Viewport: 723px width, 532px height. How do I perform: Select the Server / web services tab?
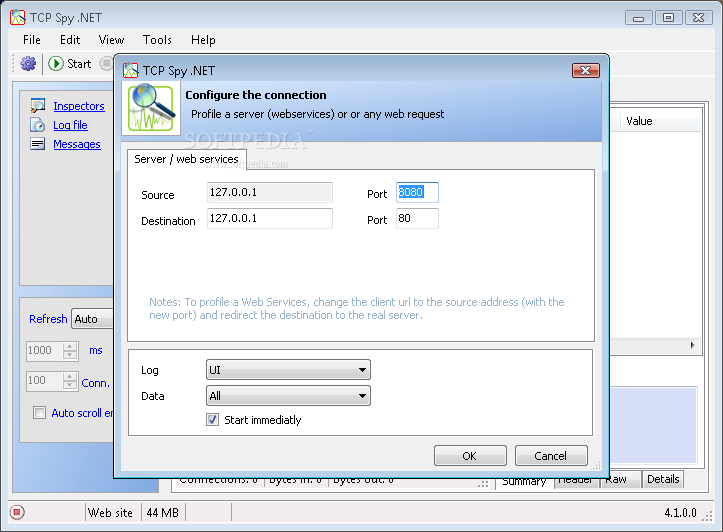pos(186,159)
